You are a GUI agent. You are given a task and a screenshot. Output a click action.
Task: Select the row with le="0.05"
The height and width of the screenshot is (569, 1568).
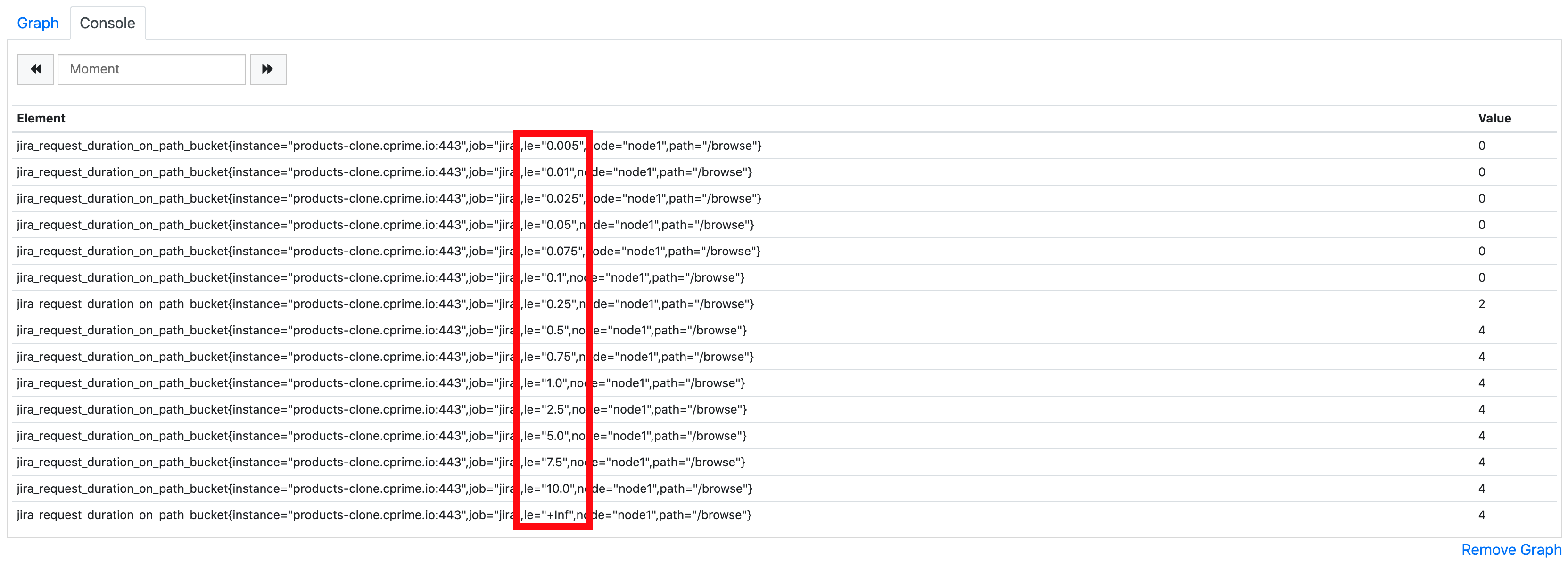[x=784, y=225]
